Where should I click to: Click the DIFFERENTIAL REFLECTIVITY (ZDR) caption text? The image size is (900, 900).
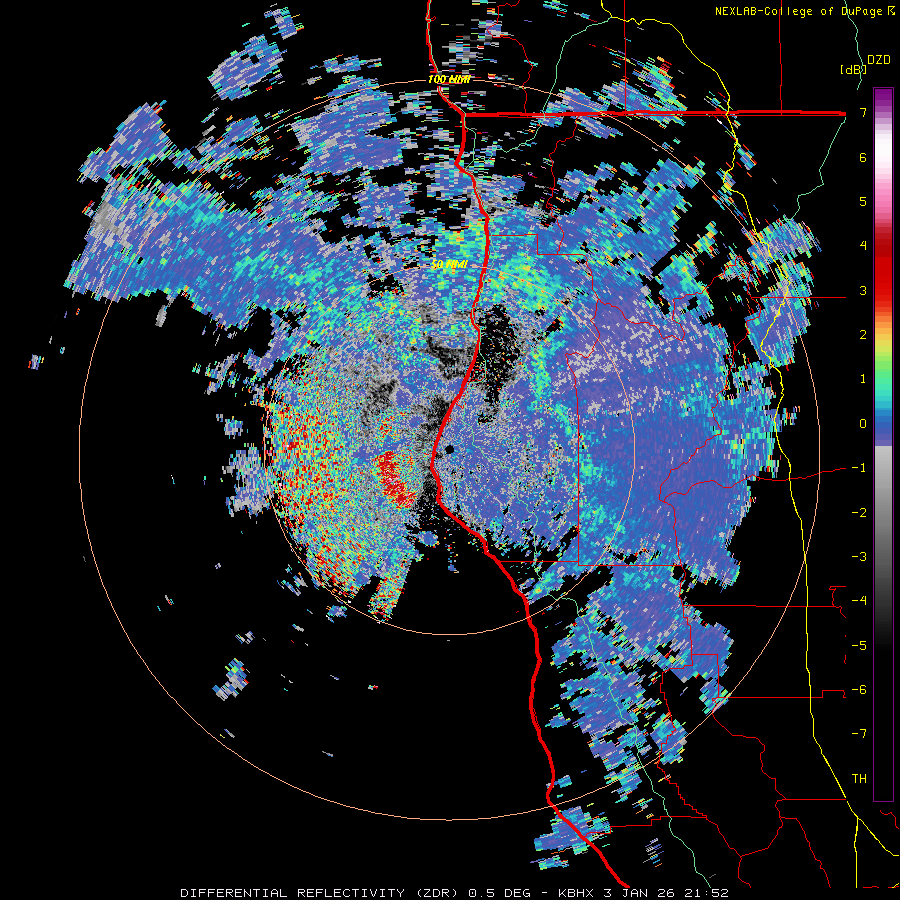321,893
